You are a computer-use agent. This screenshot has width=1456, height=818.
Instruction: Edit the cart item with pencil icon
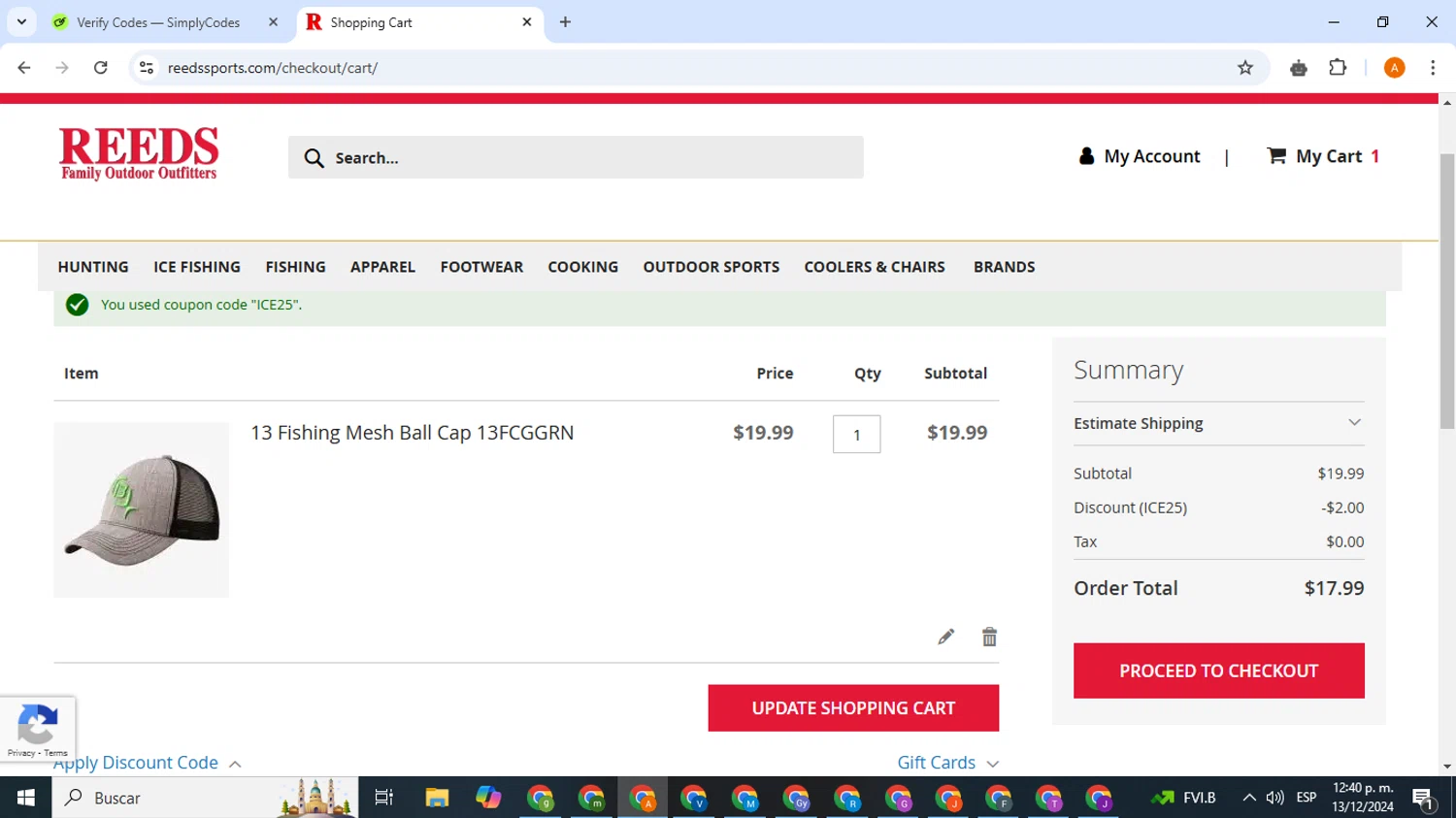[946, 637]
